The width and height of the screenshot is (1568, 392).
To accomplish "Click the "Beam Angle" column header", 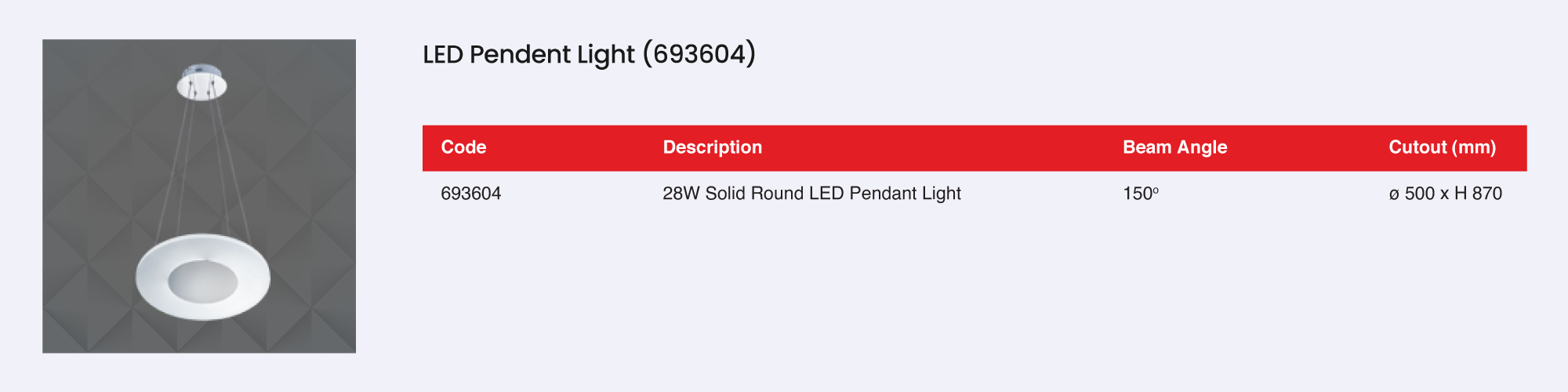I will (1174, 147).
